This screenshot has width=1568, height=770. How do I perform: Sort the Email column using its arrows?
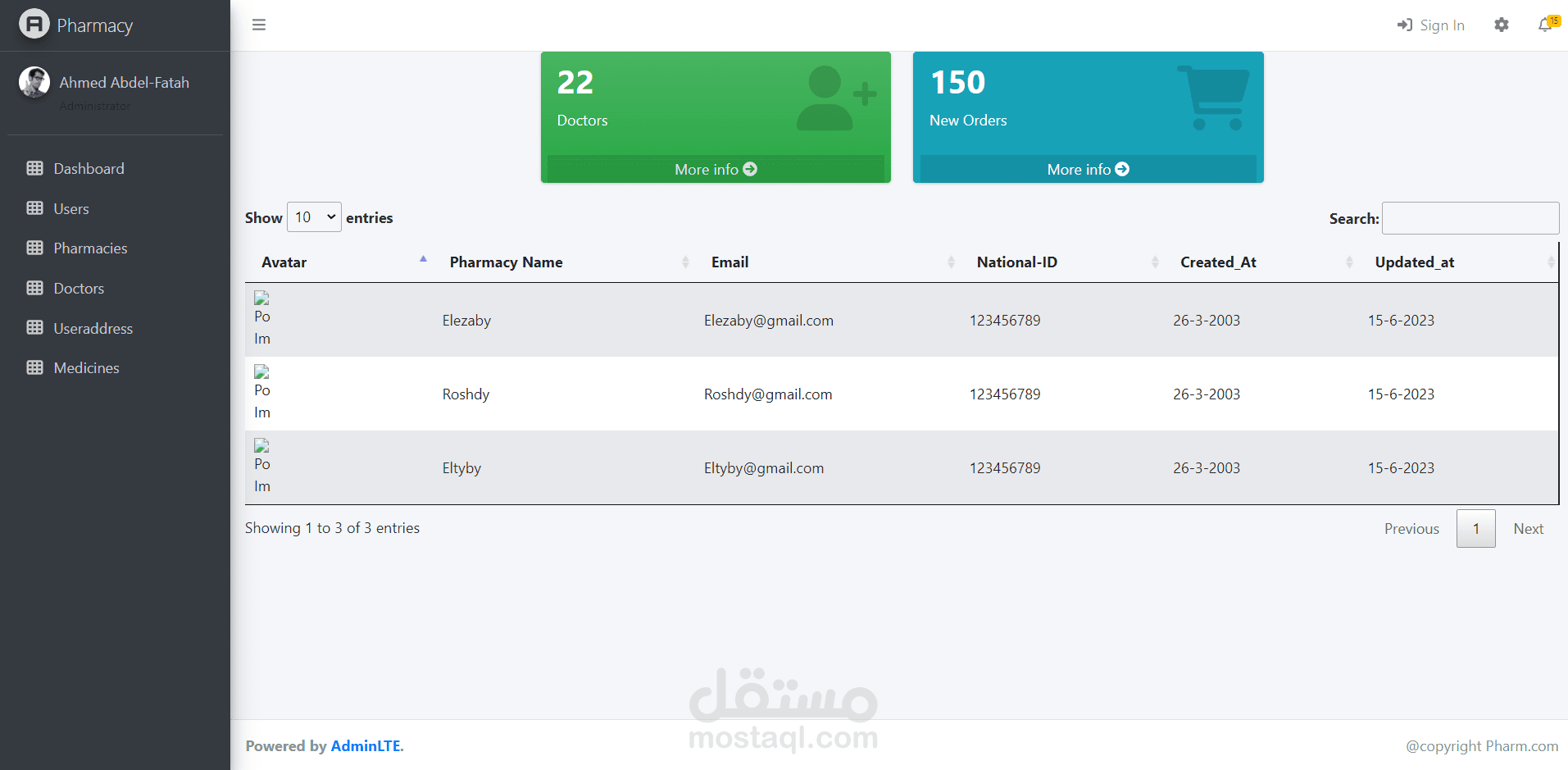click(x=951, y=262)
